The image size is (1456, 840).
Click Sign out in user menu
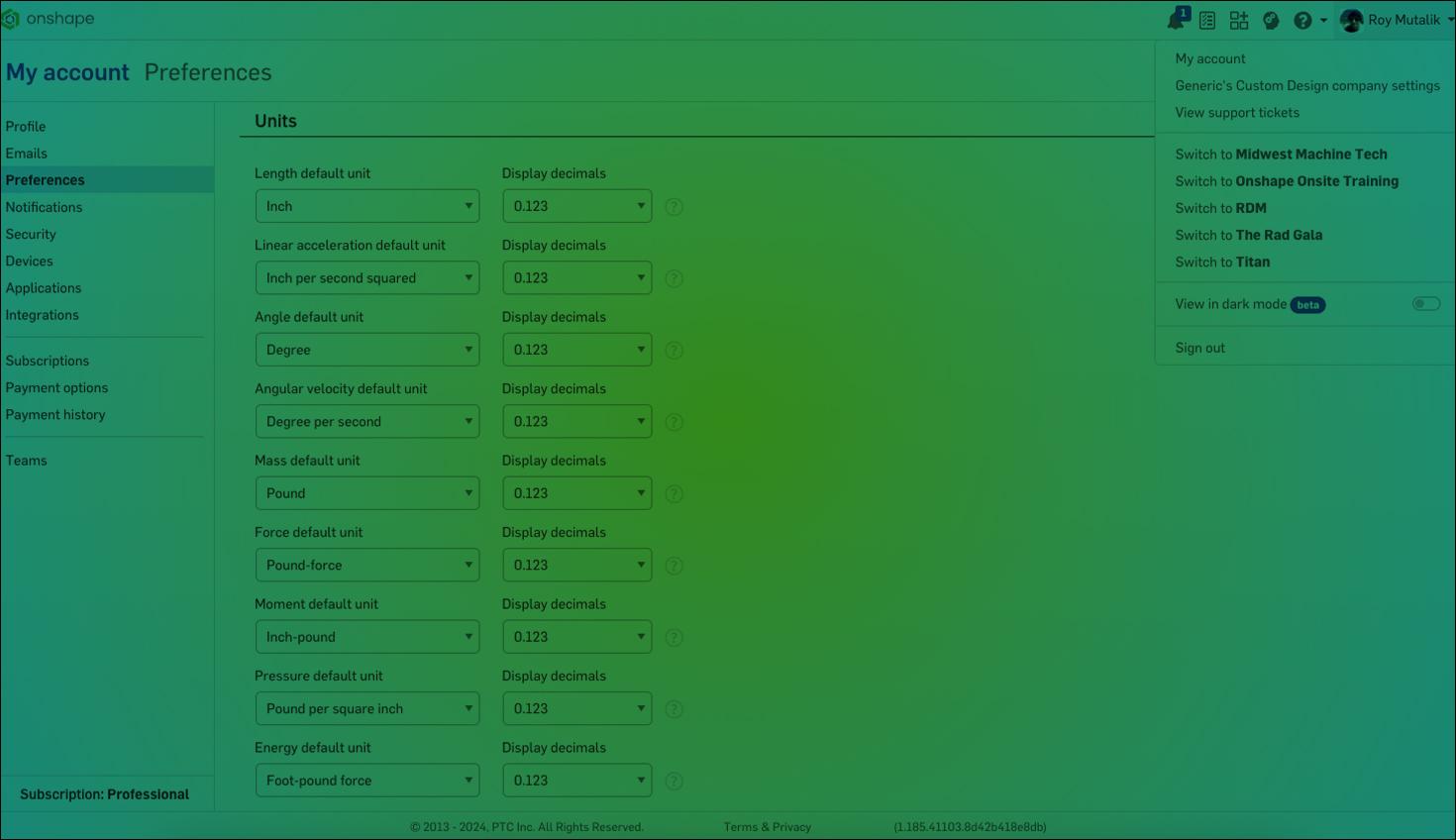1199,348
